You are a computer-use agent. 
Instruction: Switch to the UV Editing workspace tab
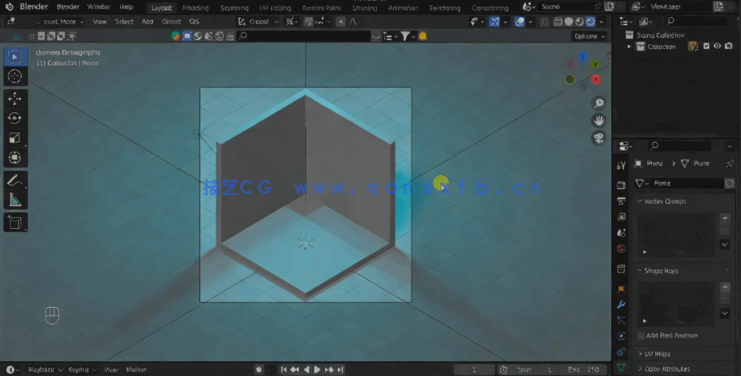coord(275,8)
